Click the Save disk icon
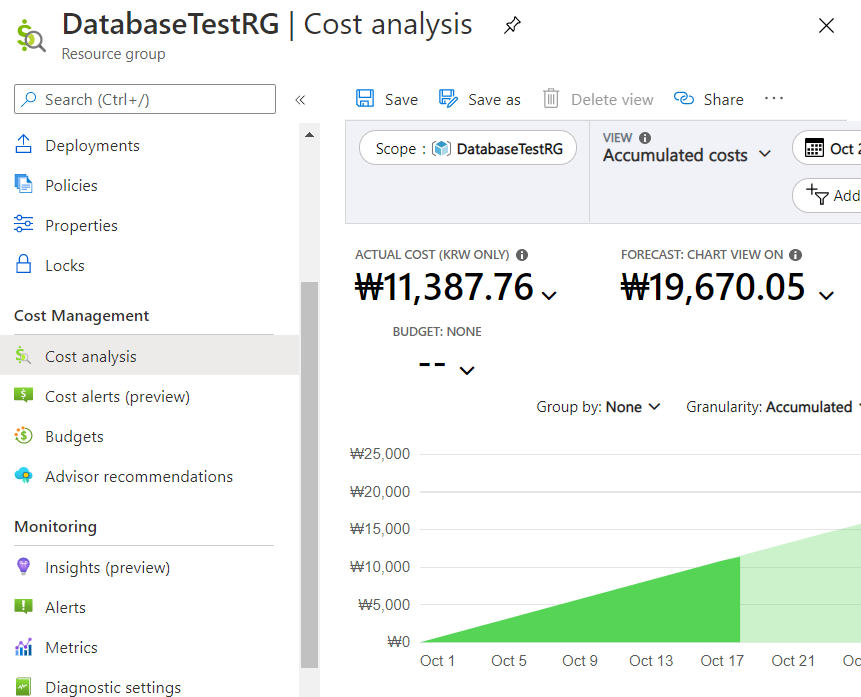This screenshot has width=861, height=697. pyautogui.click(x=365, y=98)
